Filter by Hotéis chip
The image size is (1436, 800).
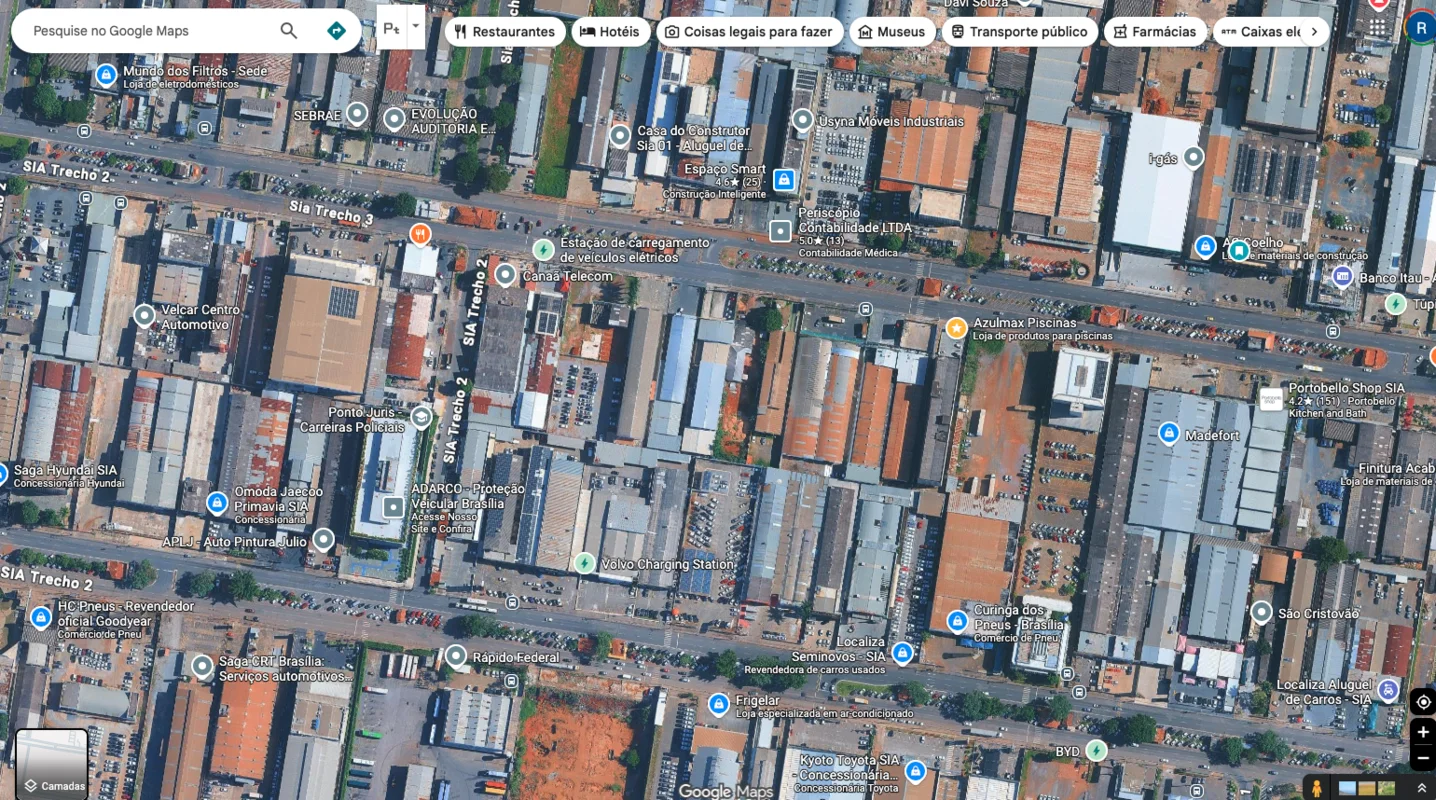click(x=609, y=32)
